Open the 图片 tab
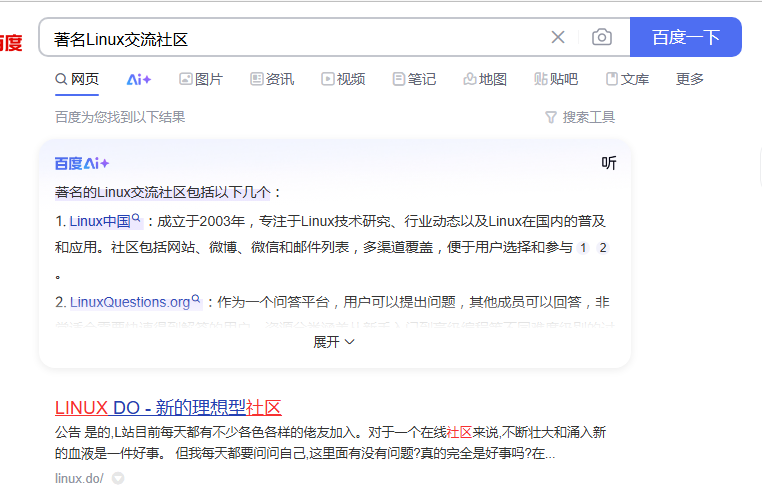The height and width of the screenshot is (502, 762). [201, 79]
